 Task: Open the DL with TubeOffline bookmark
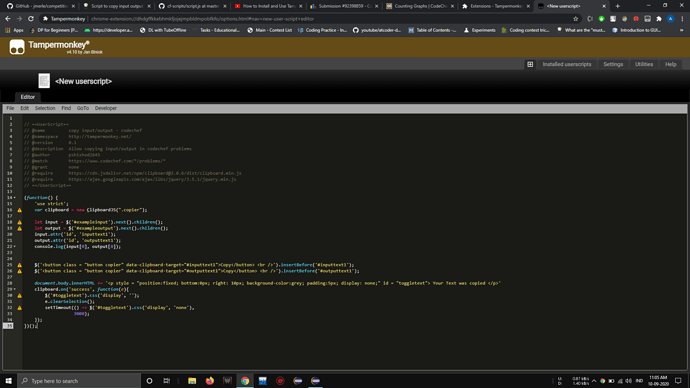pos(163,30)
